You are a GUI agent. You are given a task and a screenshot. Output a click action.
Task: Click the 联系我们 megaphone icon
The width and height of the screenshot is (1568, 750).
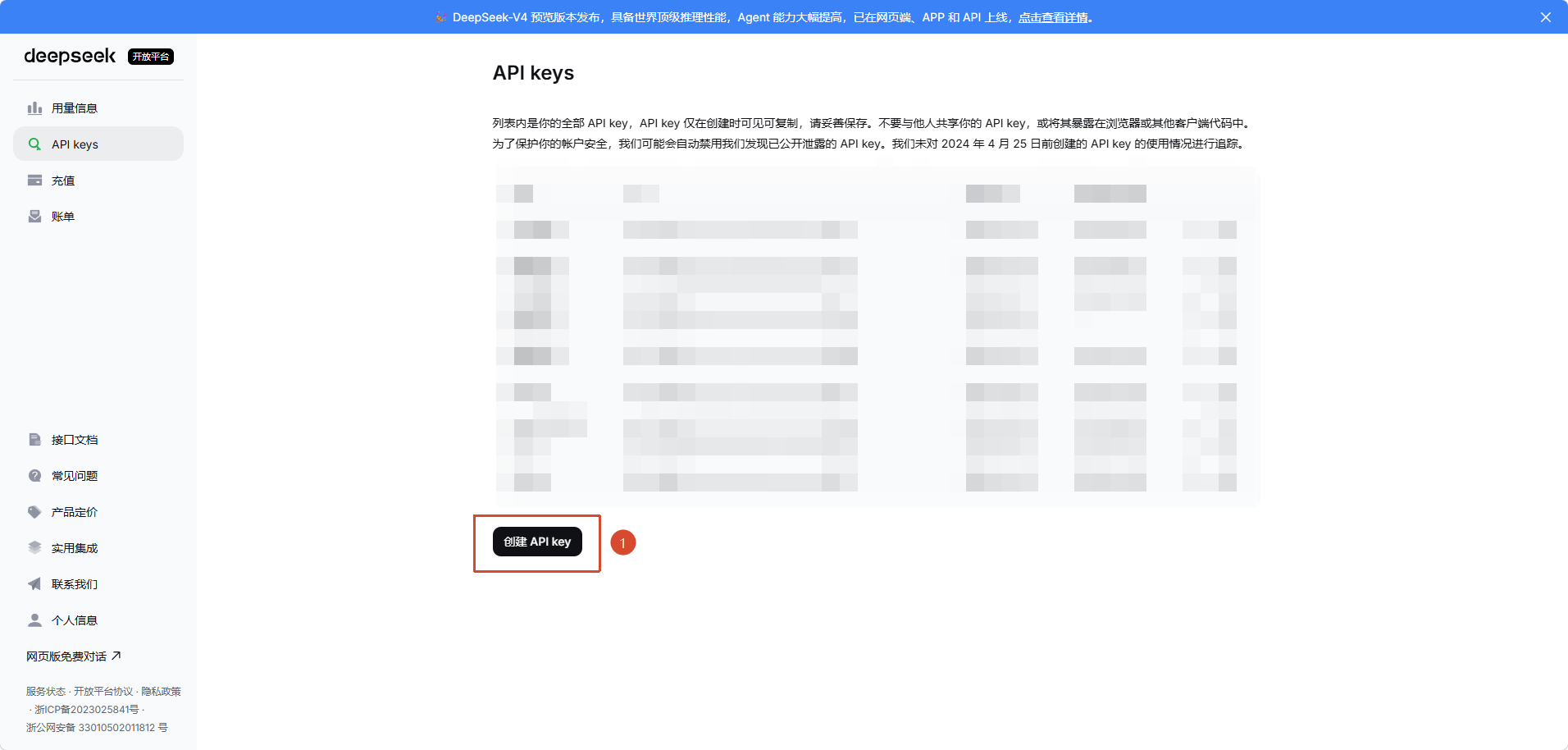pos(34,584)
